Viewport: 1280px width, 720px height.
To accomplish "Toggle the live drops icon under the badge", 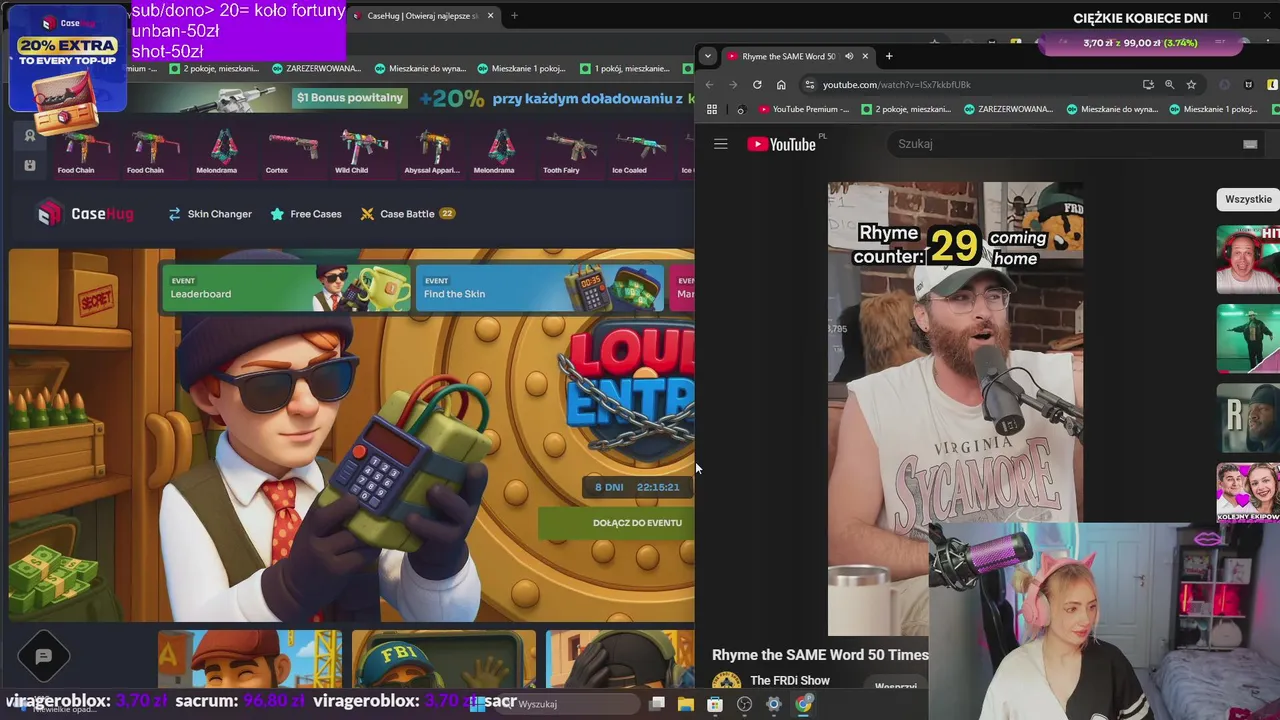I will [30, 165].
